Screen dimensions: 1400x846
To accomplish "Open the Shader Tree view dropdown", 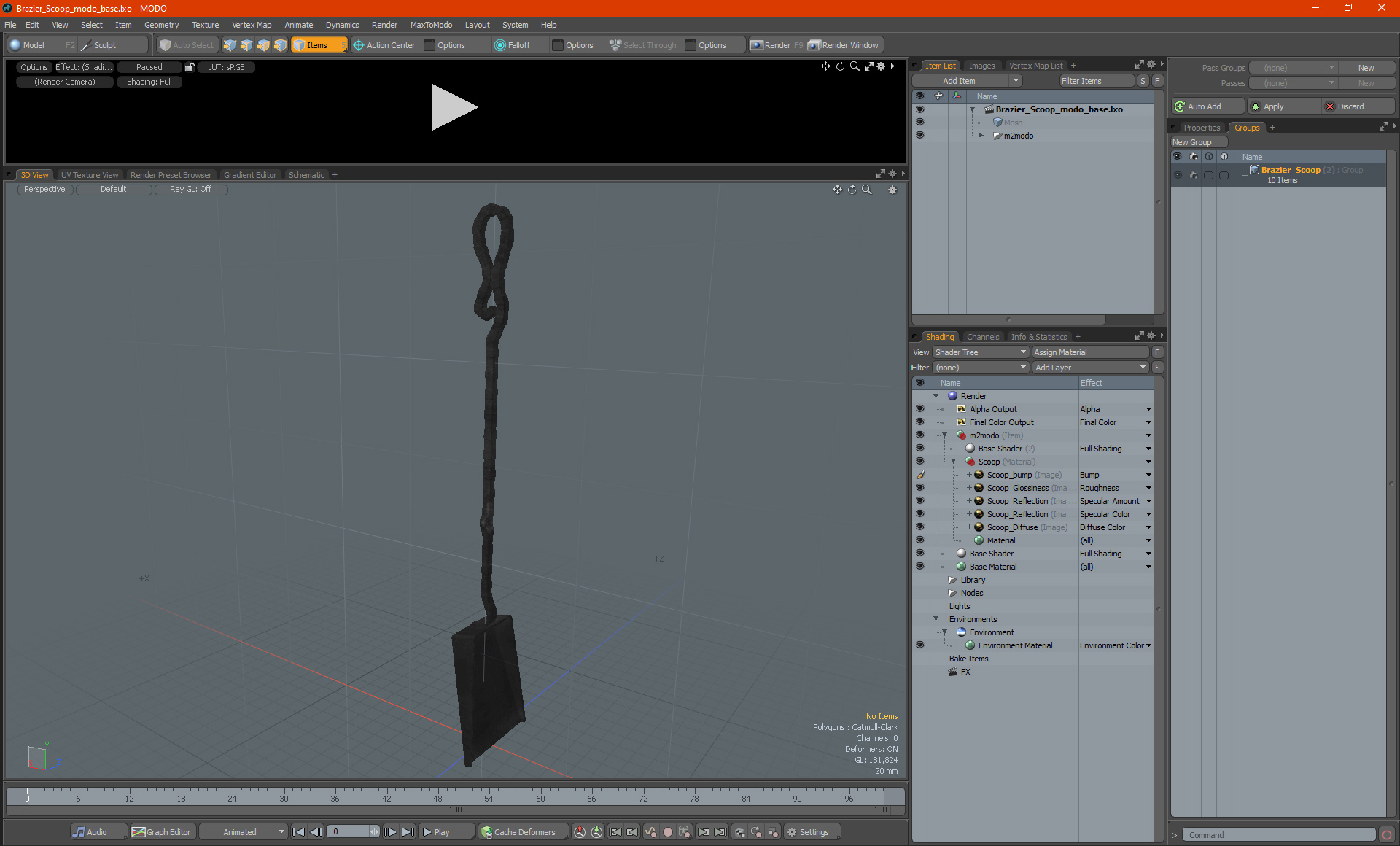I will tap(981, 352).
